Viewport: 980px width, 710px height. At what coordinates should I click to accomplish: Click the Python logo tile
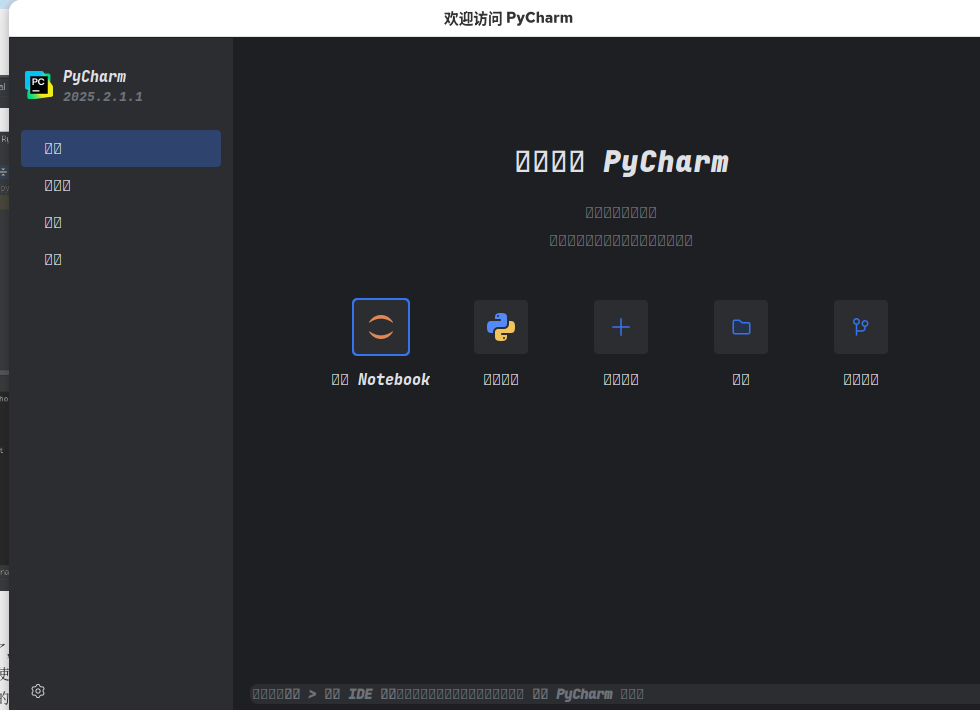pos(501,327)
